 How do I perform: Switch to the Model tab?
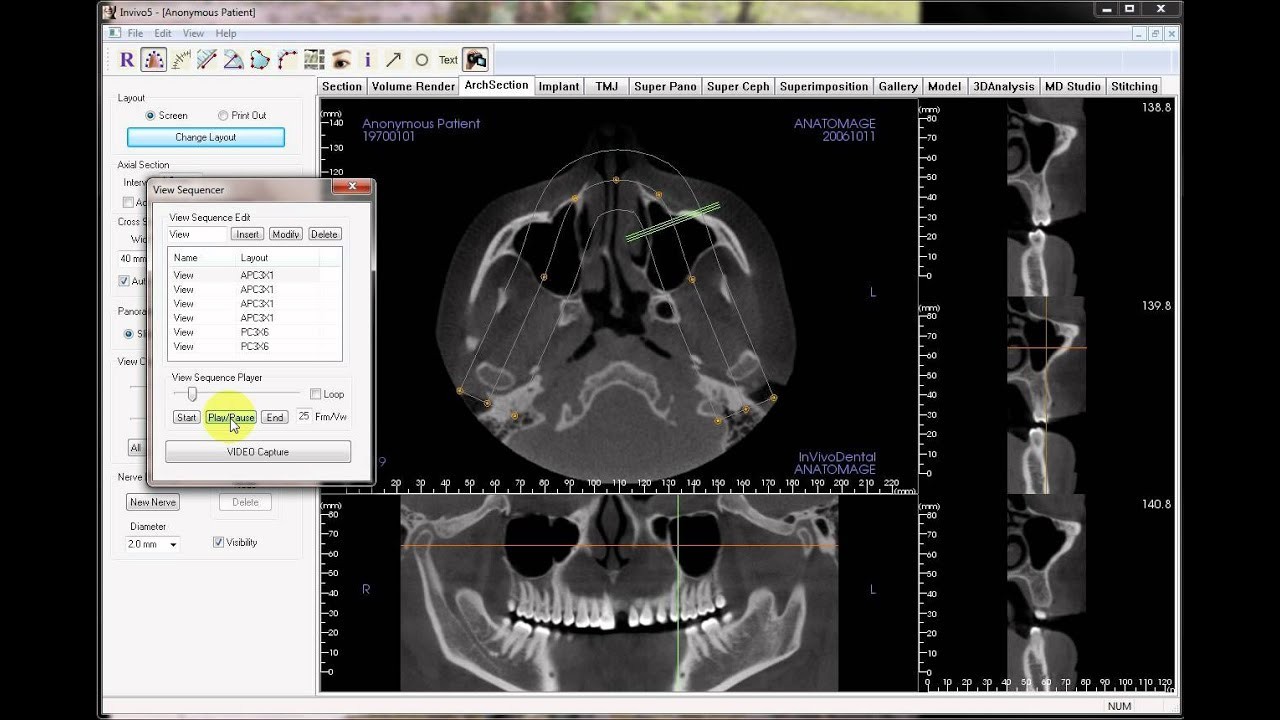(x=944, y=87)
